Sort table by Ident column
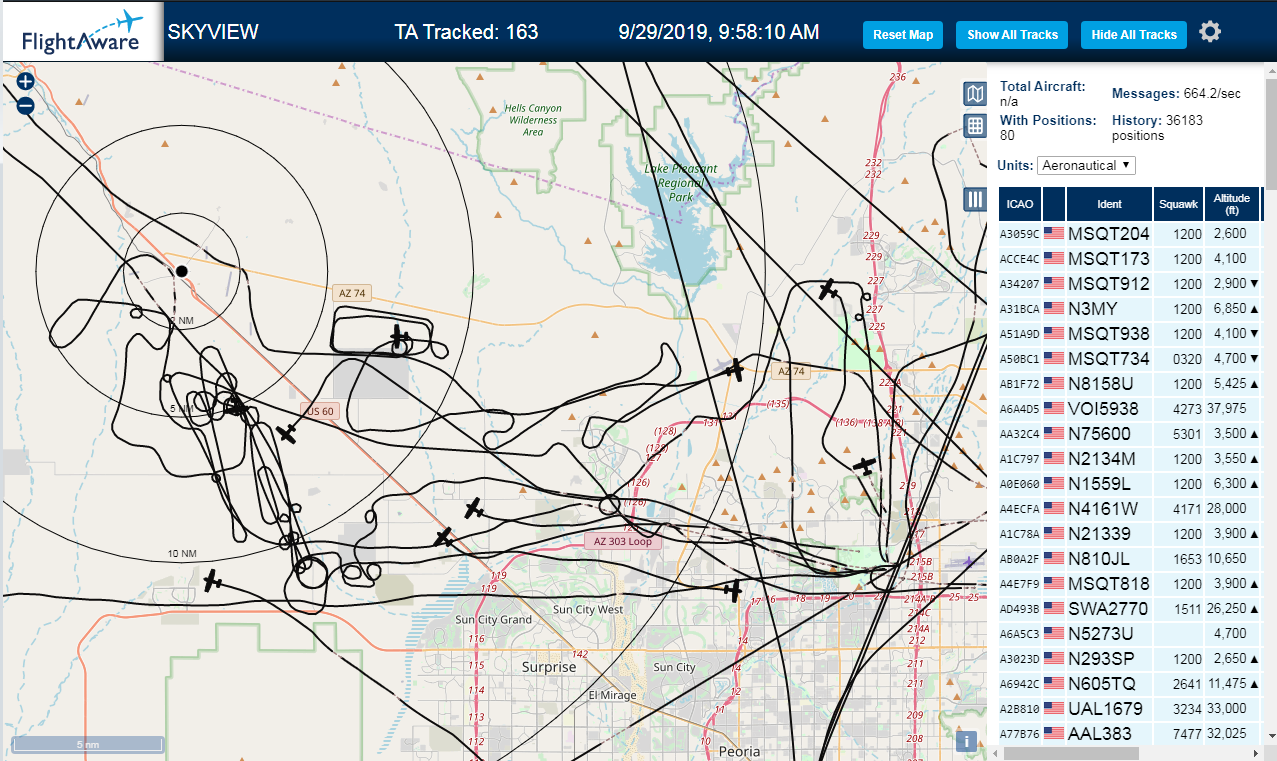The height and width of the screenshot is (761, 1277). 1109,204
